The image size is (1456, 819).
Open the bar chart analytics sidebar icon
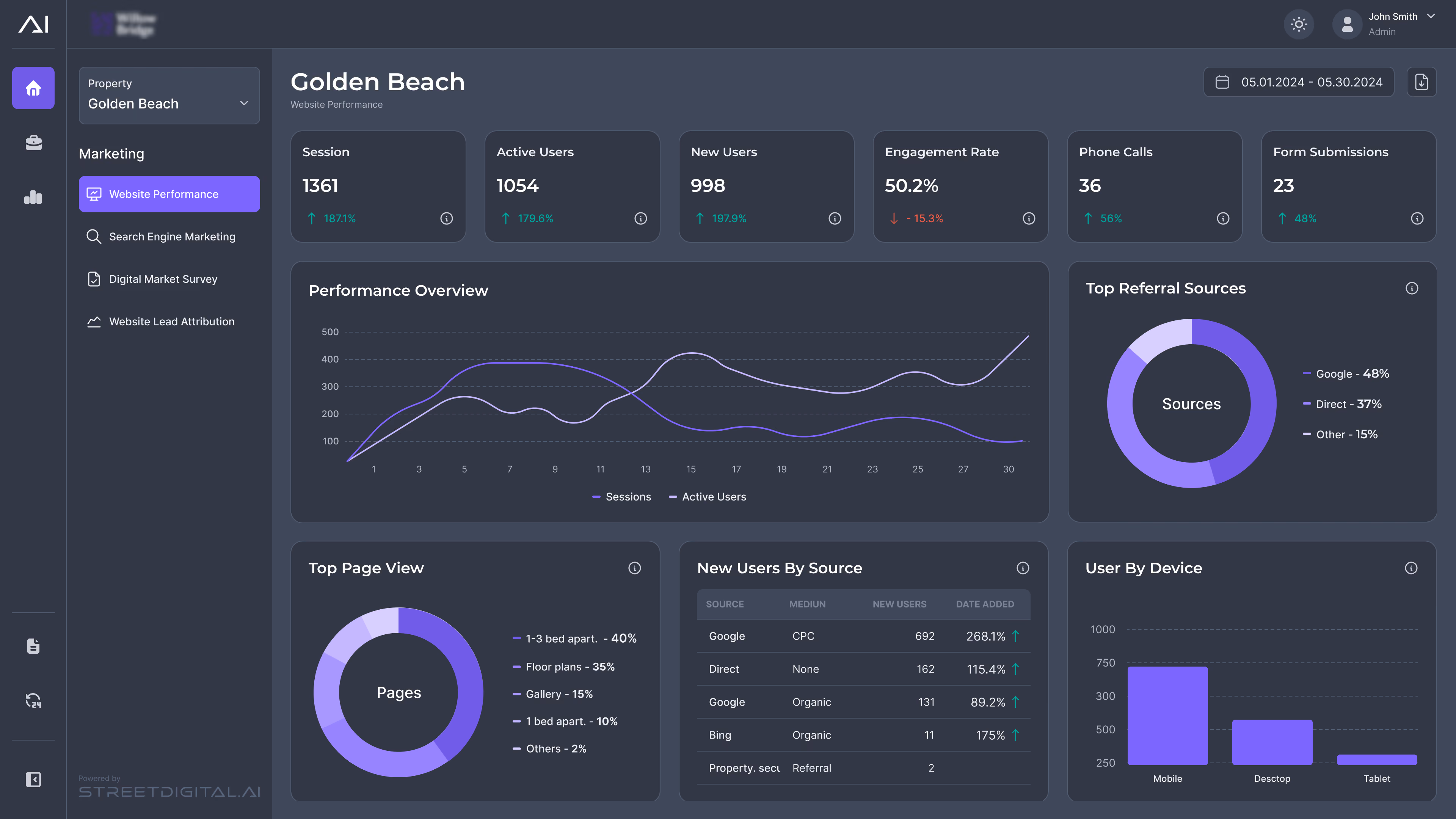tap(33, 197)
